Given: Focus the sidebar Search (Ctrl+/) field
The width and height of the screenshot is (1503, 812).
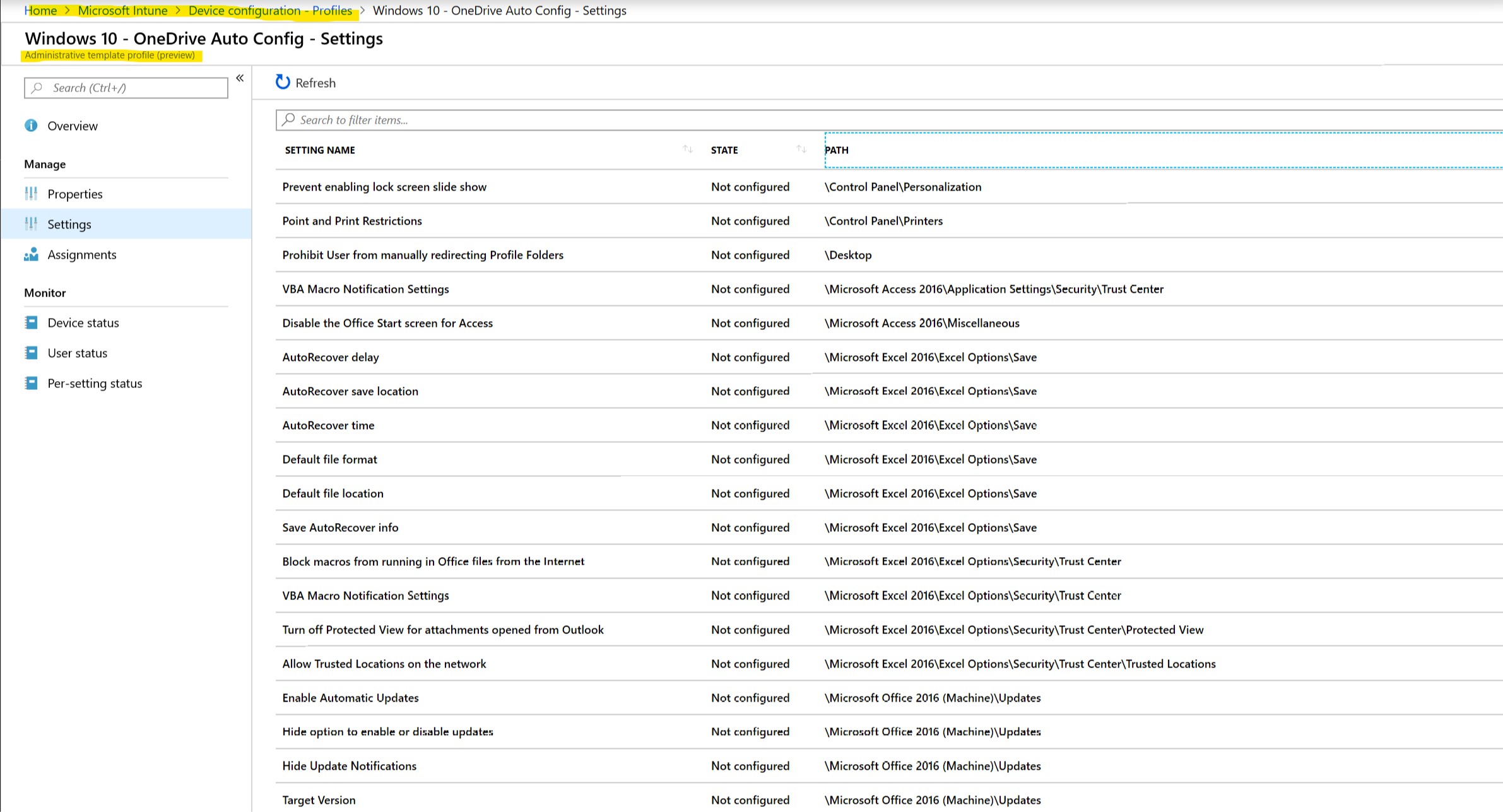Looking at the screenshot, I should coord(126,88).
